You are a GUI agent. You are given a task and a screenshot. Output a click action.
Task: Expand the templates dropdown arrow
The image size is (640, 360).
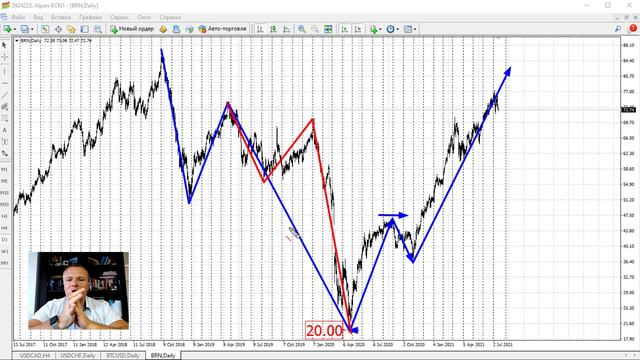pyautogui.click(x=415, y=29)
